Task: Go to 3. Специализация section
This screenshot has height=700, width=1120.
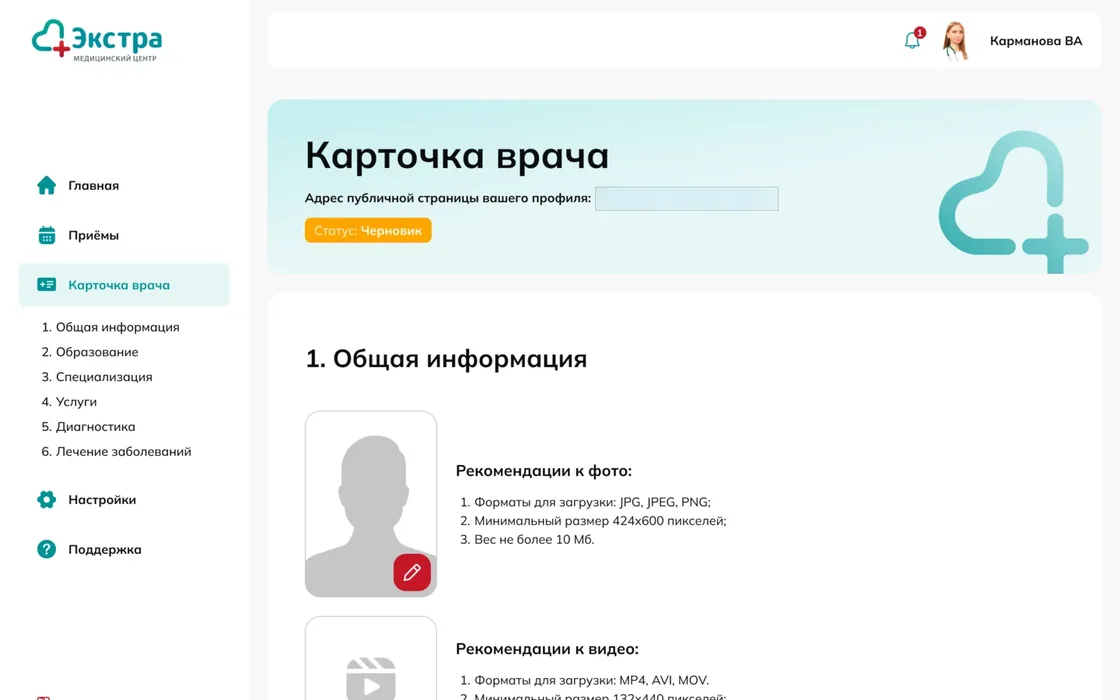Action: pos(96,377)
